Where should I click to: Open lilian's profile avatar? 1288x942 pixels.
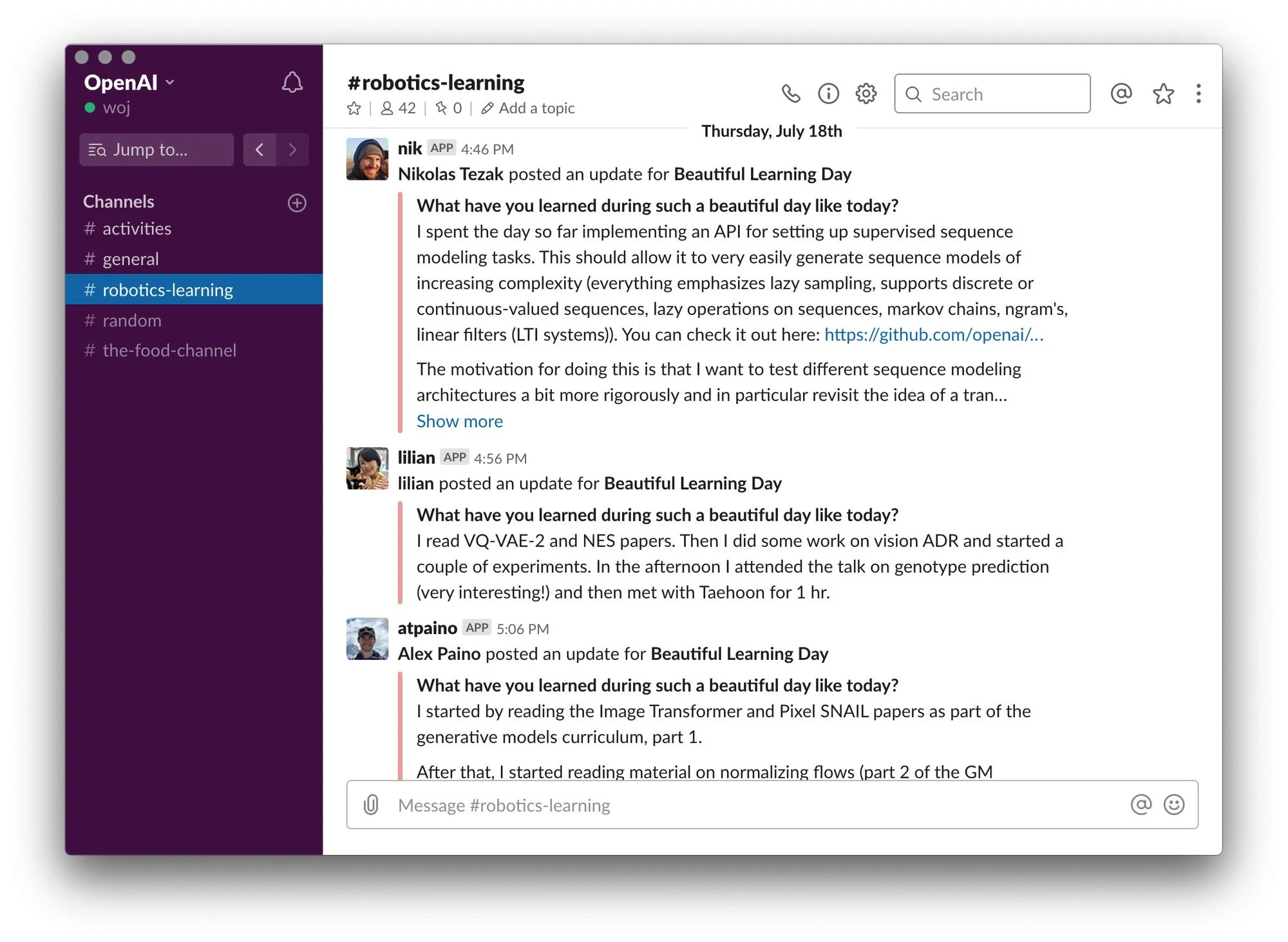click(367, 468)
